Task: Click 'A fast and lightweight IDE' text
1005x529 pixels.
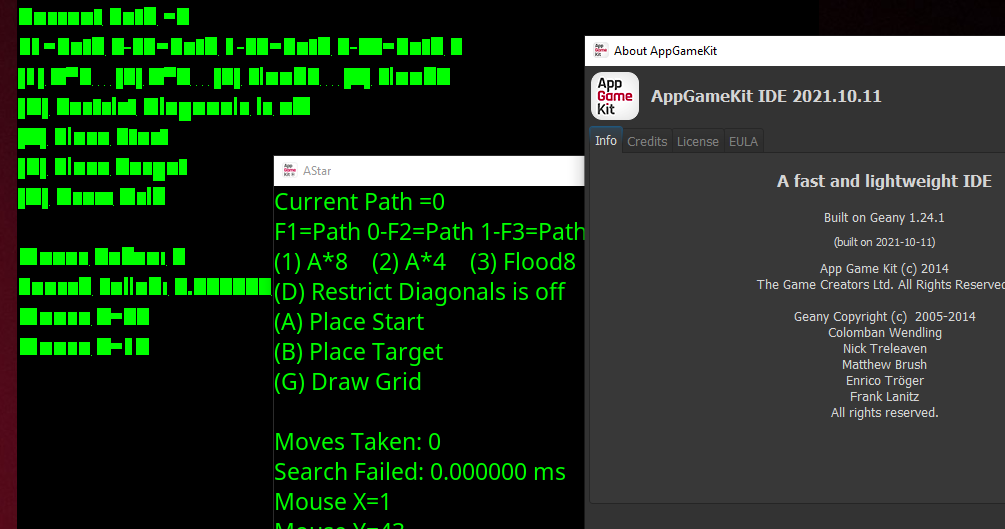Action: pyautogui.click(x=884, y=181)
